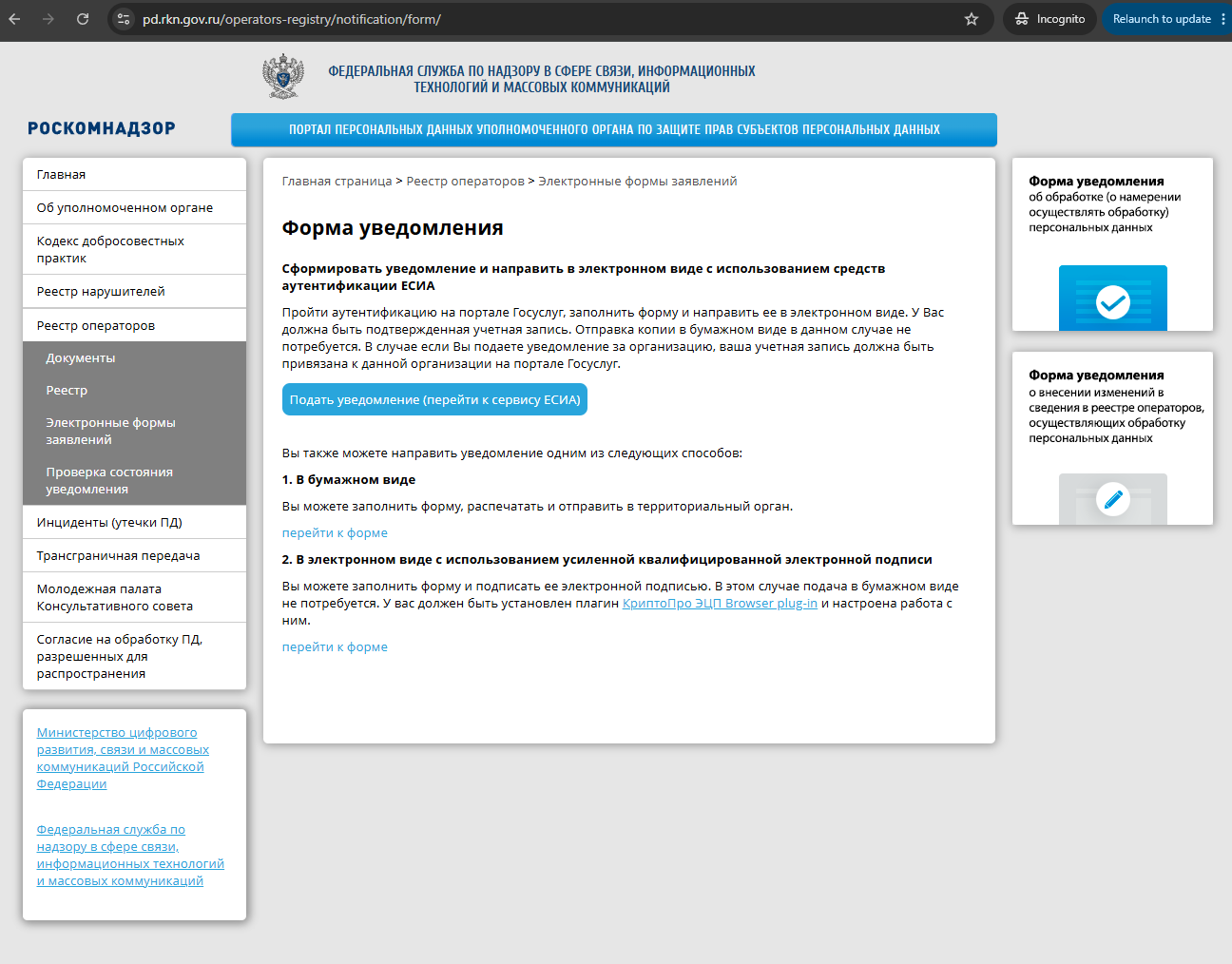Image resolution: width=1232 pixels, height=964 pixels.
Task: Click Главная страница breadcrumb link
Action: click(337, 182)
